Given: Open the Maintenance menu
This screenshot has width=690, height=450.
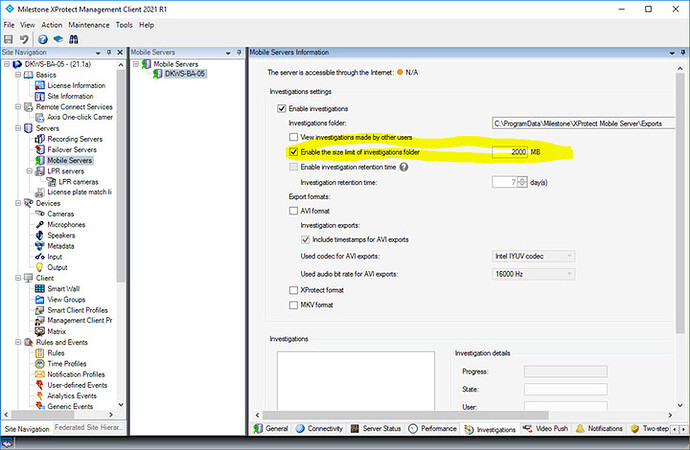Looking at the screenshot, I should 91,24.
